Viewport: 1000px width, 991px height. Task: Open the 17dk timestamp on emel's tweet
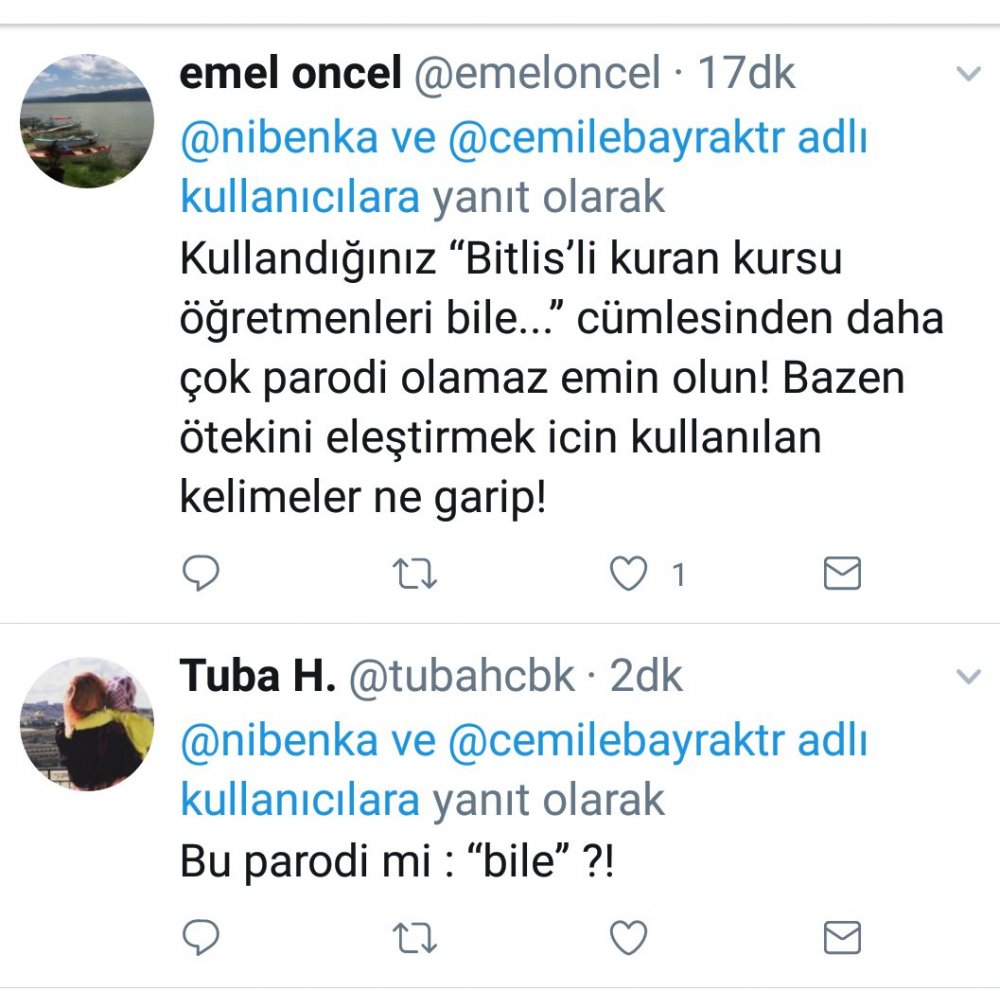click(x=746, y=75)
